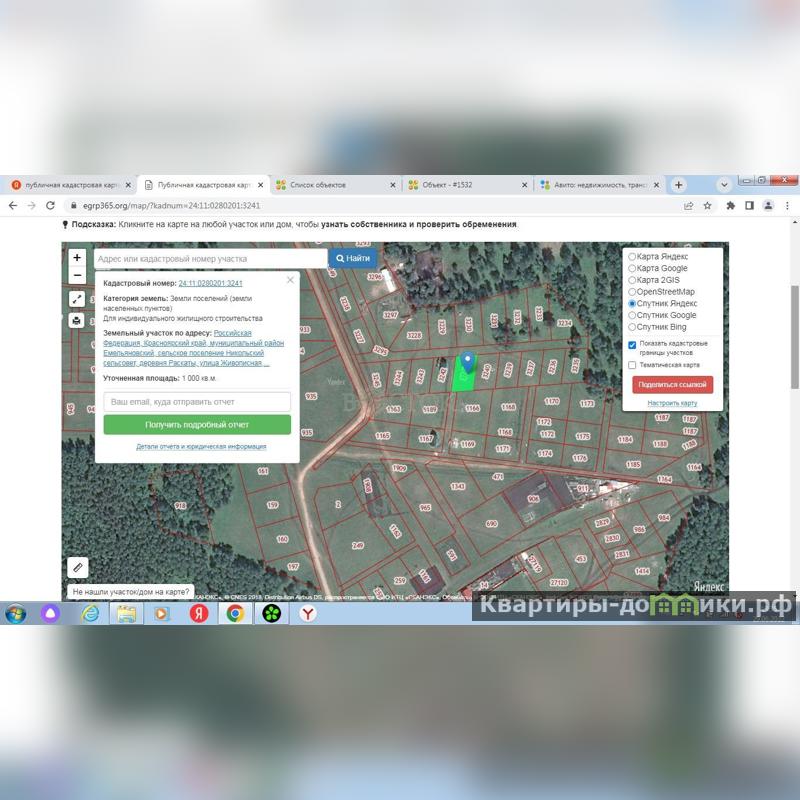Zoom out the map with minus button

[77, 275]
